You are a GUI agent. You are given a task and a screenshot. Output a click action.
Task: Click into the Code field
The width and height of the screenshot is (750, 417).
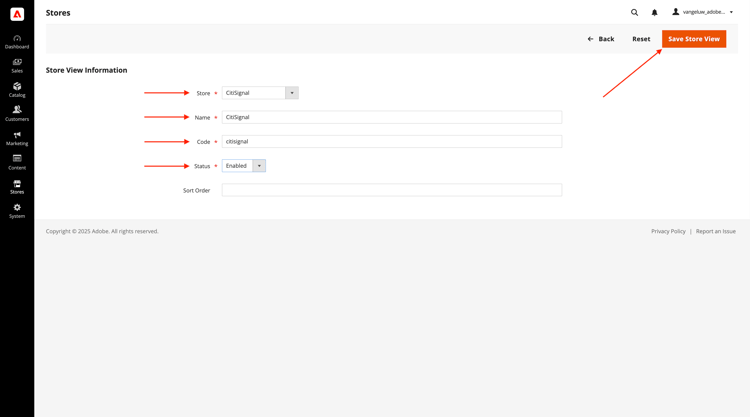click(392, 142)
